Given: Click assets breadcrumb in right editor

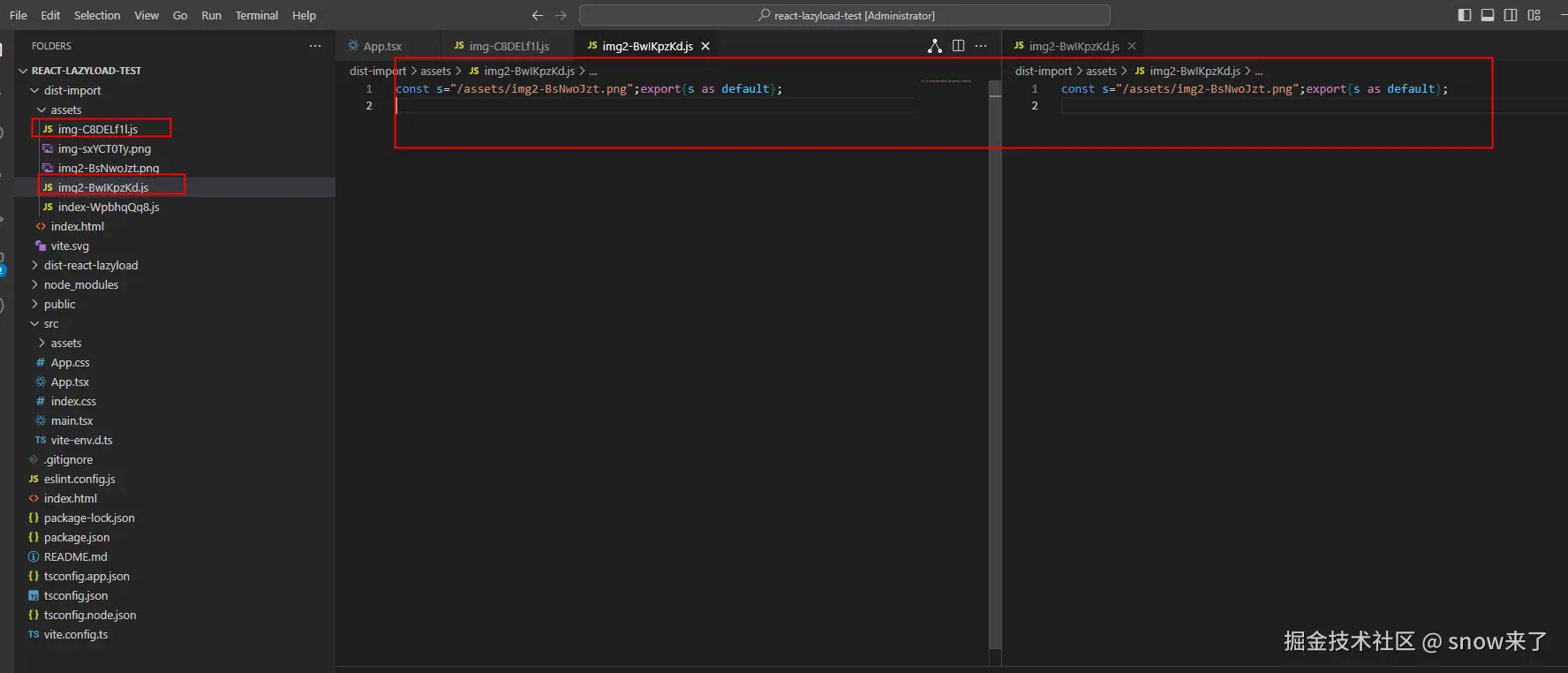Looking at the screenshot, I should (1101, 71).
